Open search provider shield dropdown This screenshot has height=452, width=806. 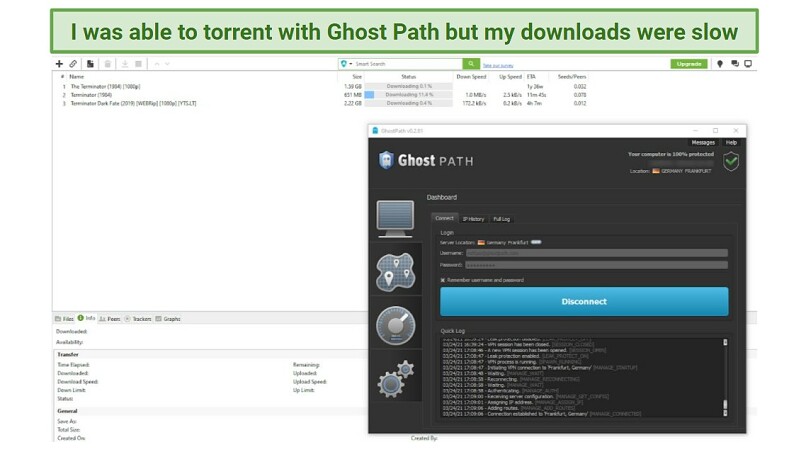[346, 64]
